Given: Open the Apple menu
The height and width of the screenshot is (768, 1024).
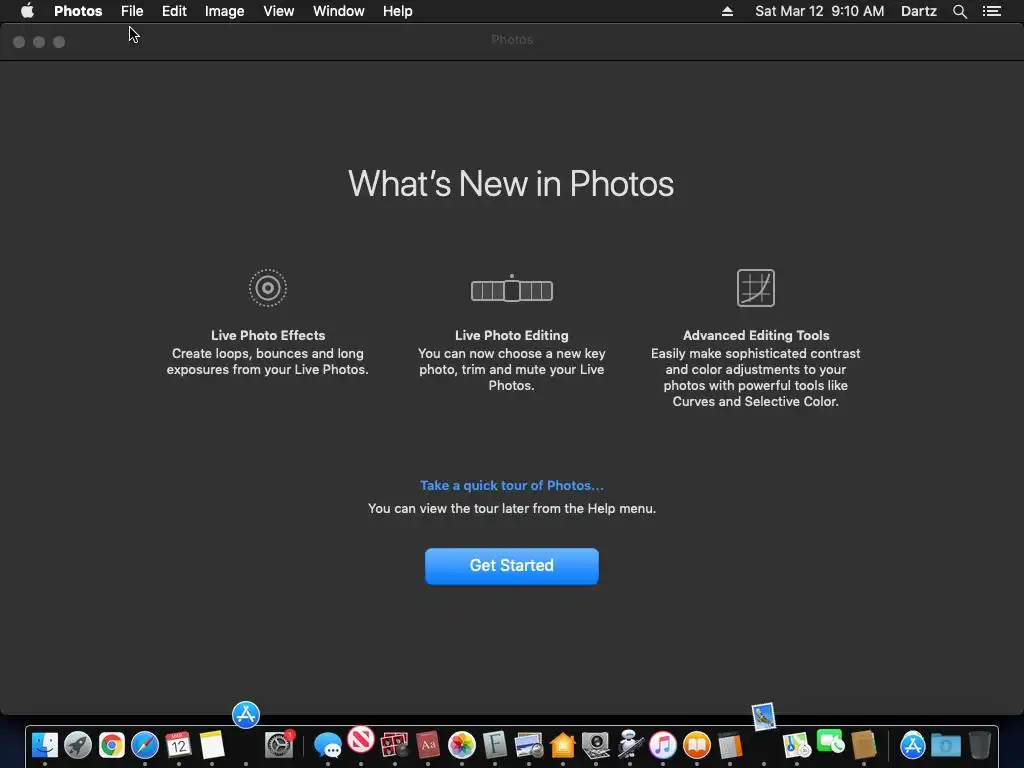Looking at the screenshot, I should pos(27,11).
